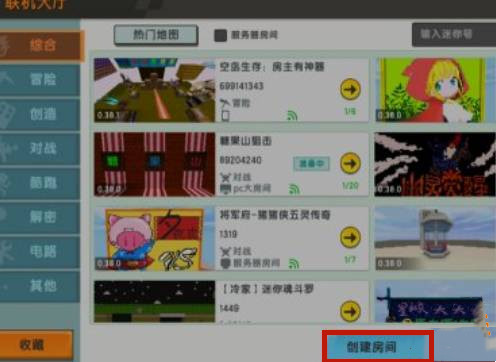Screen dimensions: 496x362
Task: Click the green signal icon on 将军府 room
Action: tap(294, 263)
